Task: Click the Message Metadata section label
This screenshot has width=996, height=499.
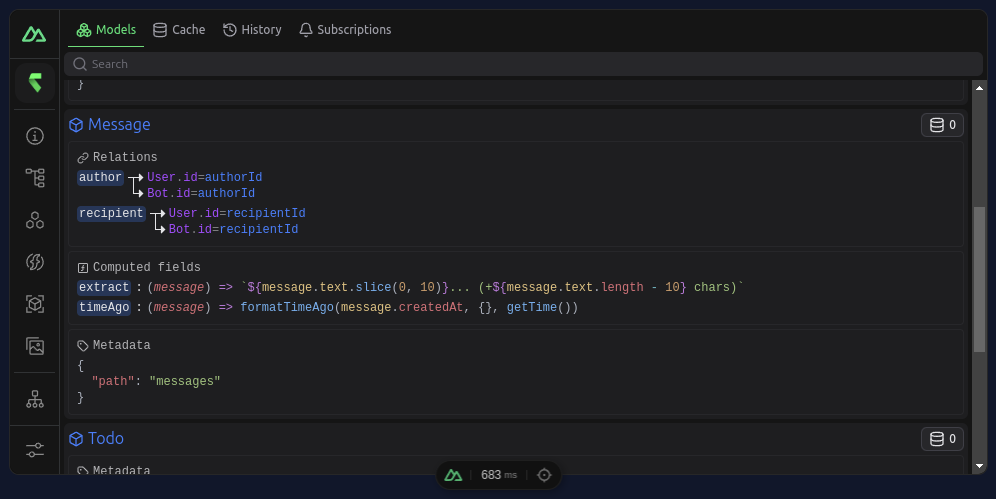Action: [121, 345]
